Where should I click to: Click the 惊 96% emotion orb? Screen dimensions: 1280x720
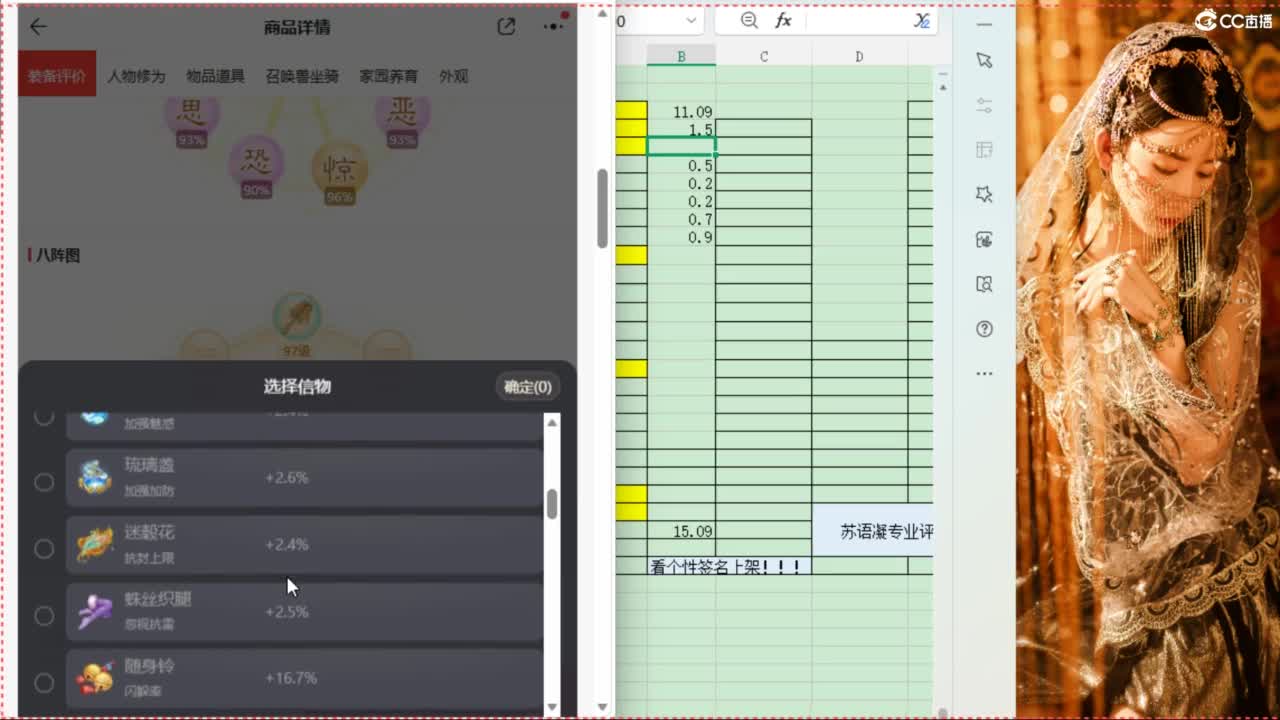(340, 173)
